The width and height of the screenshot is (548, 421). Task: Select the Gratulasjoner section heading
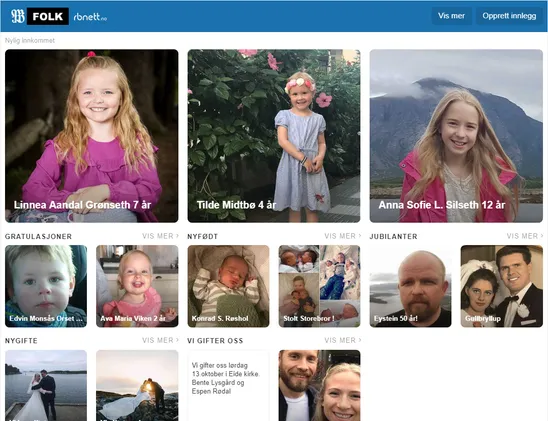(38, 237)
